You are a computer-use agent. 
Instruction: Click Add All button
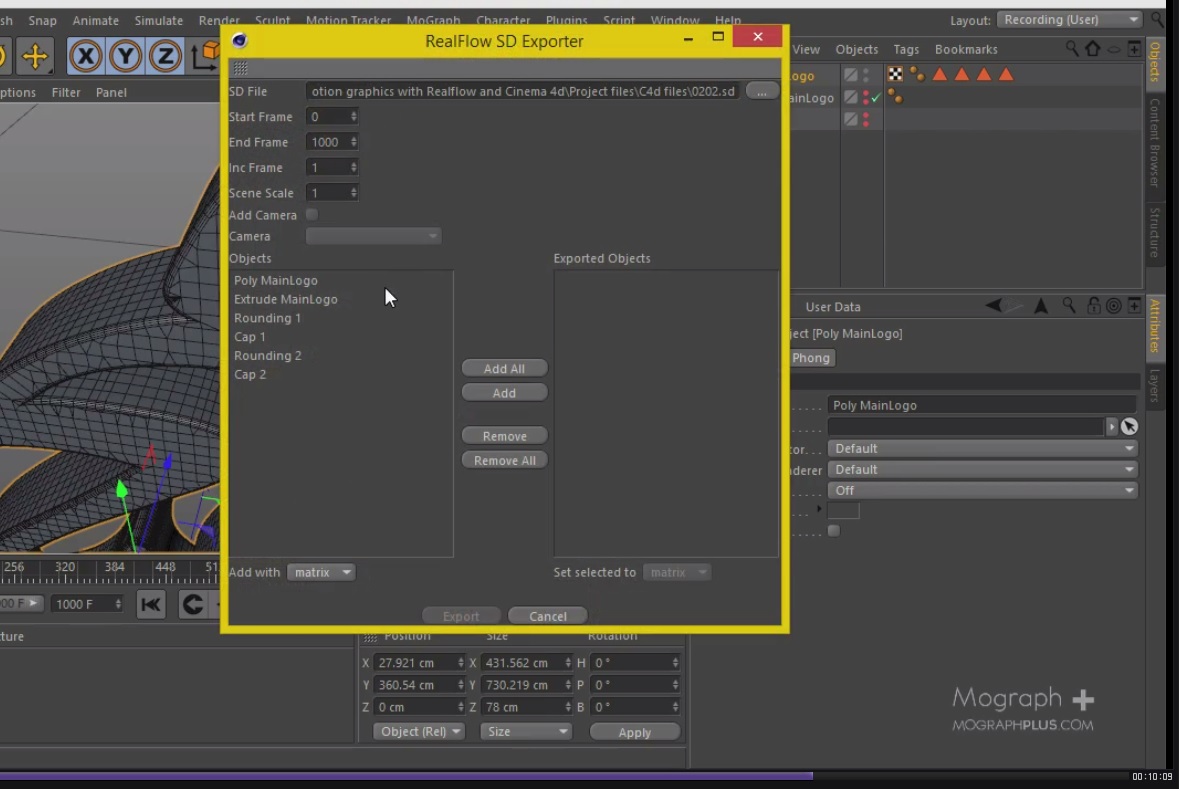505,369
